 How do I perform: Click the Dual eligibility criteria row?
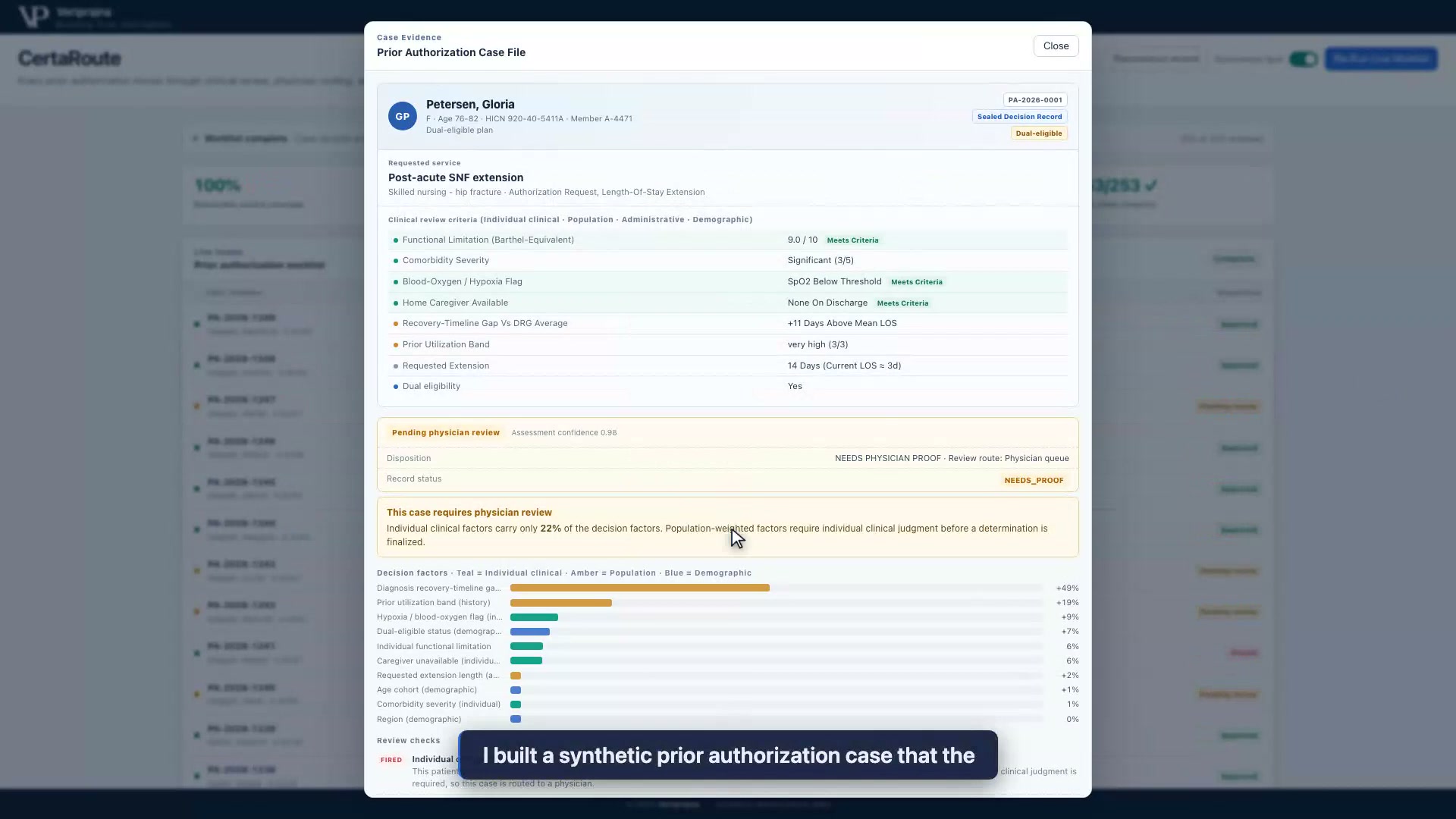click(728, 386)
